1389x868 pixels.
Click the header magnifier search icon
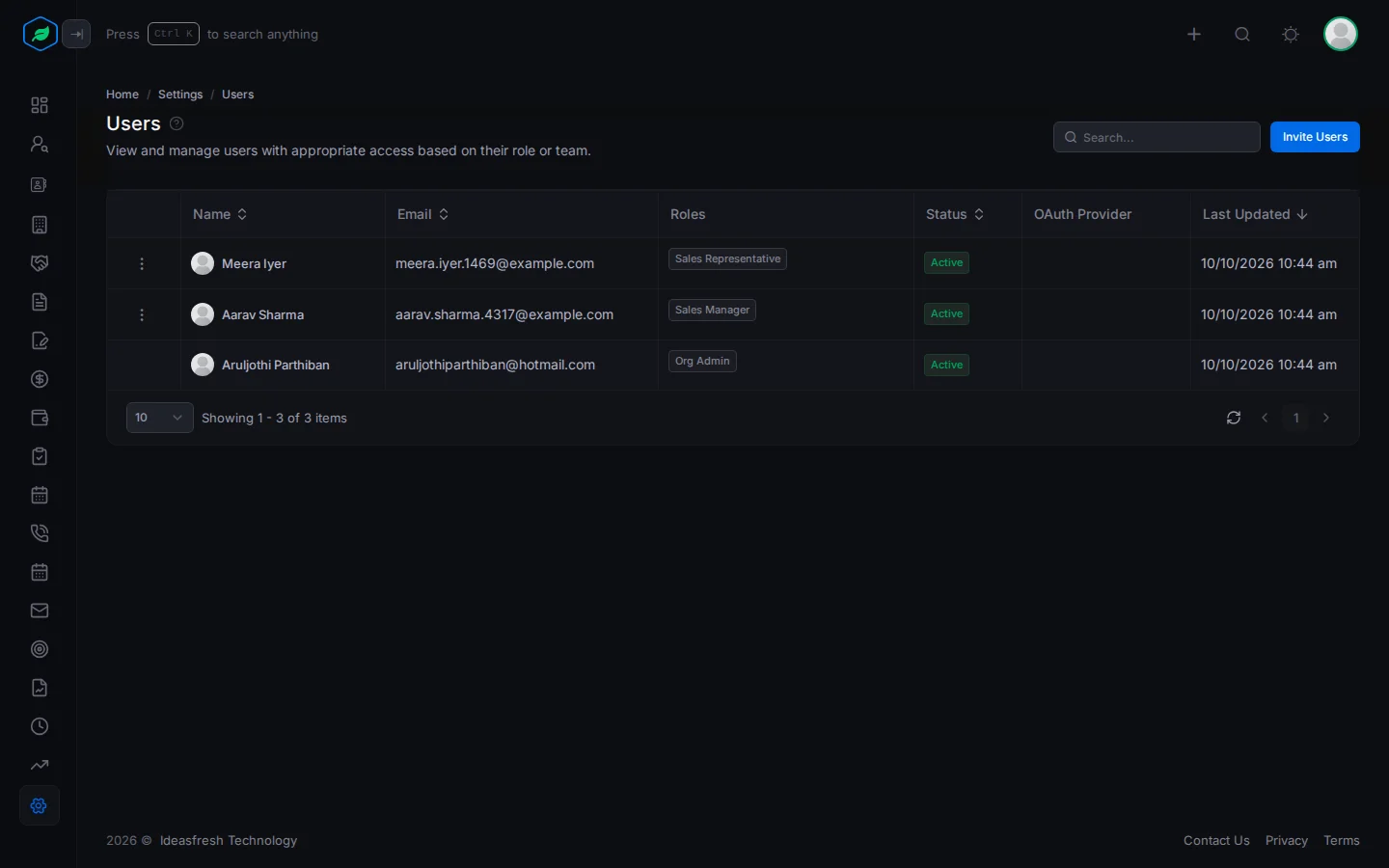(x=1242, y=34)
